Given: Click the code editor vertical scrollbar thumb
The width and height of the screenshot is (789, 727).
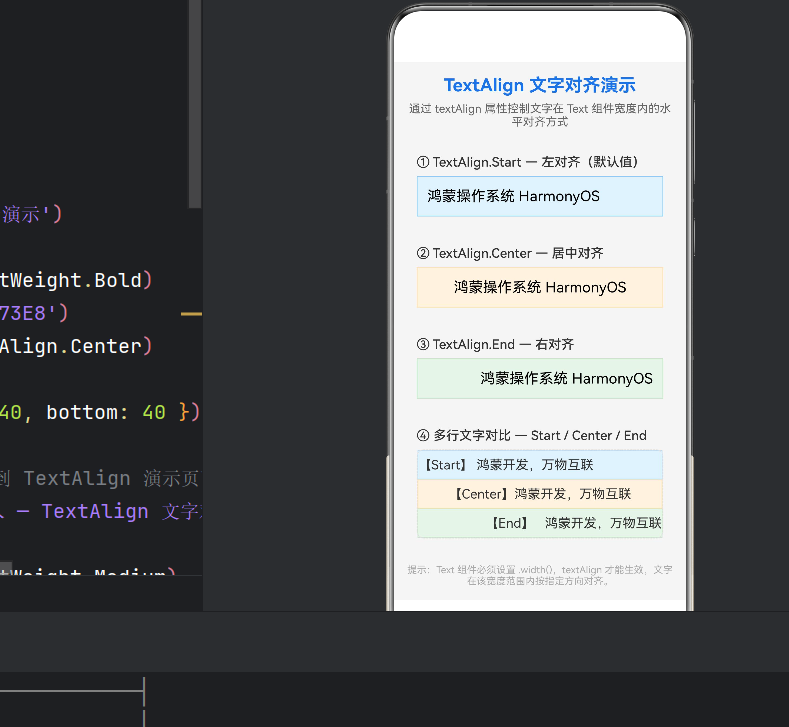Looking at the screenshot, I should [x=195, y=104].
